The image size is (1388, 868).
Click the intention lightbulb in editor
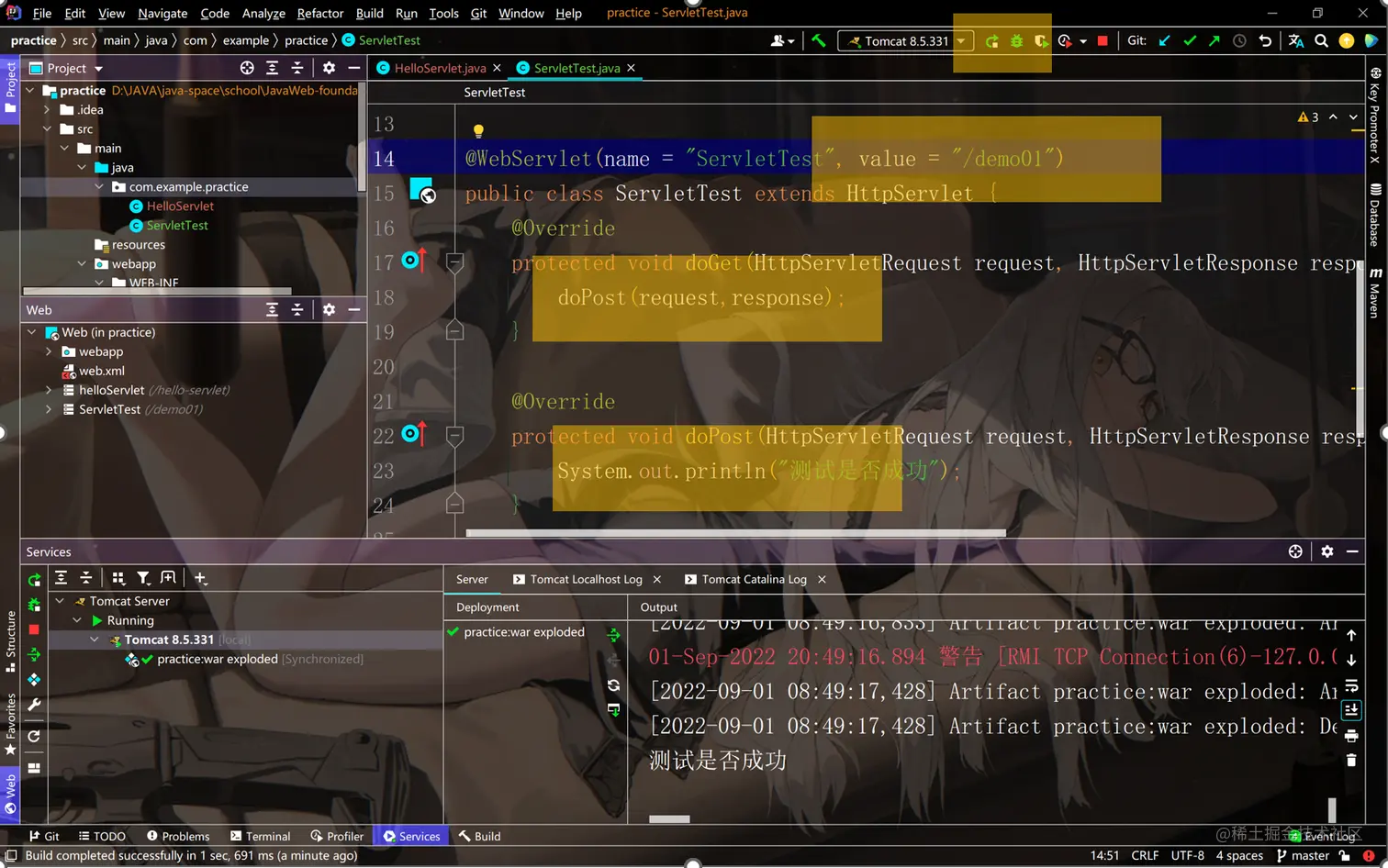[x=478, y=131]
